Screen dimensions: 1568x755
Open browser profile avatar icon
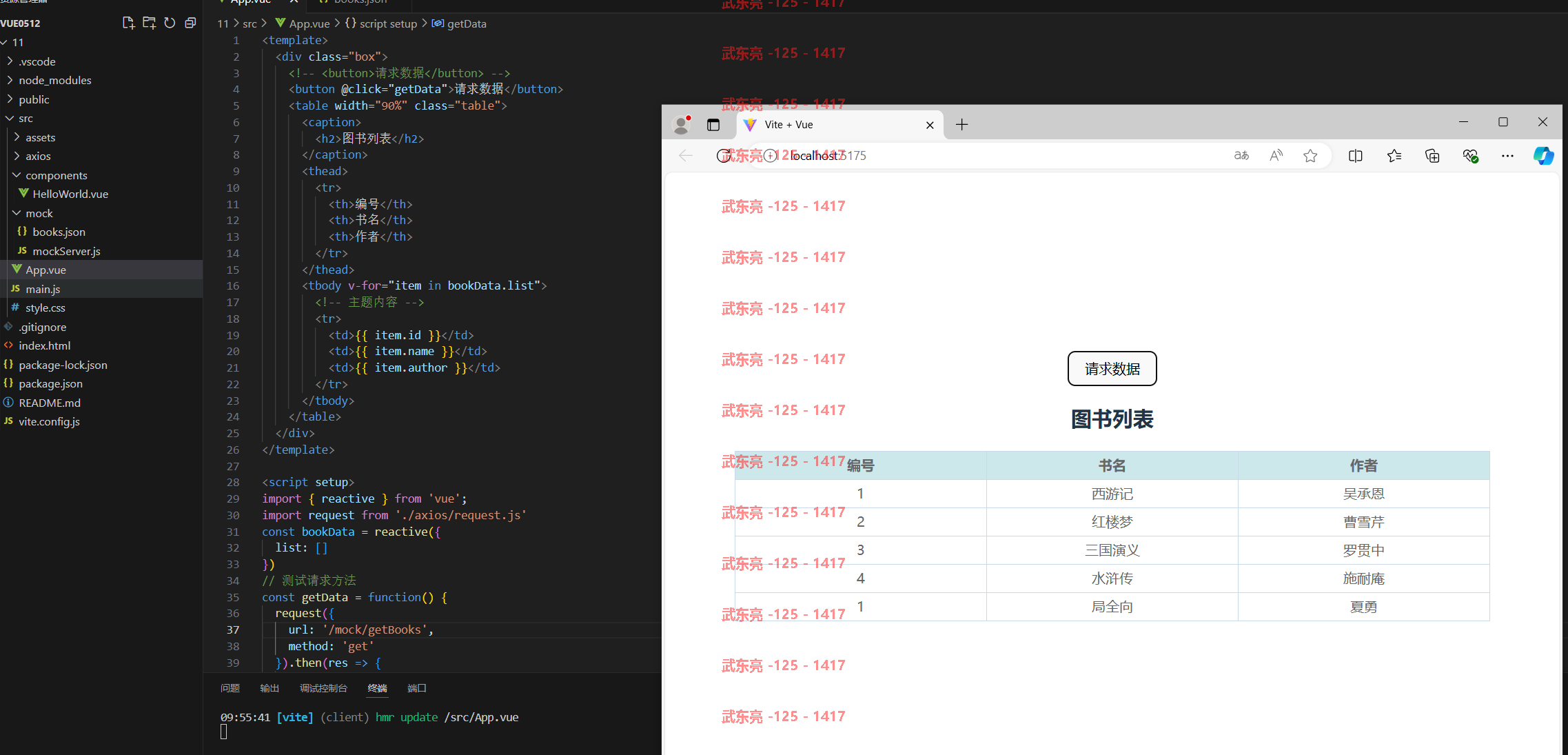click(682, 124)
